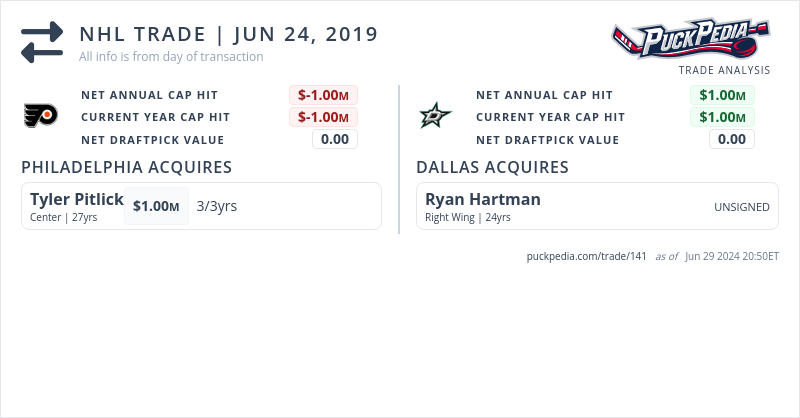The width and height of the screenshot is (800, 418).
Task: Select the 3/3yrs contract term text
Action: (217, 206)
